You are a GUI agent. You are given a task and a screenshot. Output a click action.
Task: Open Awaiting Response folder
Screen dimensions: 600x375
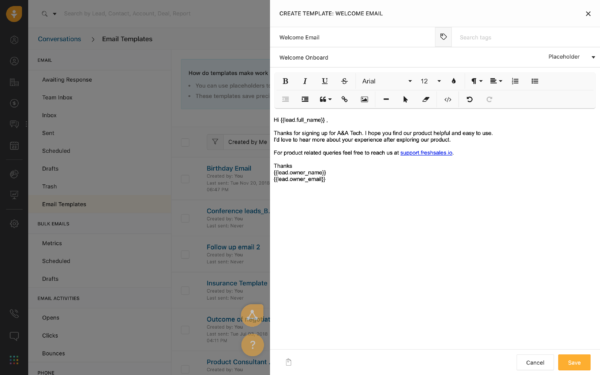pos(67,80)
